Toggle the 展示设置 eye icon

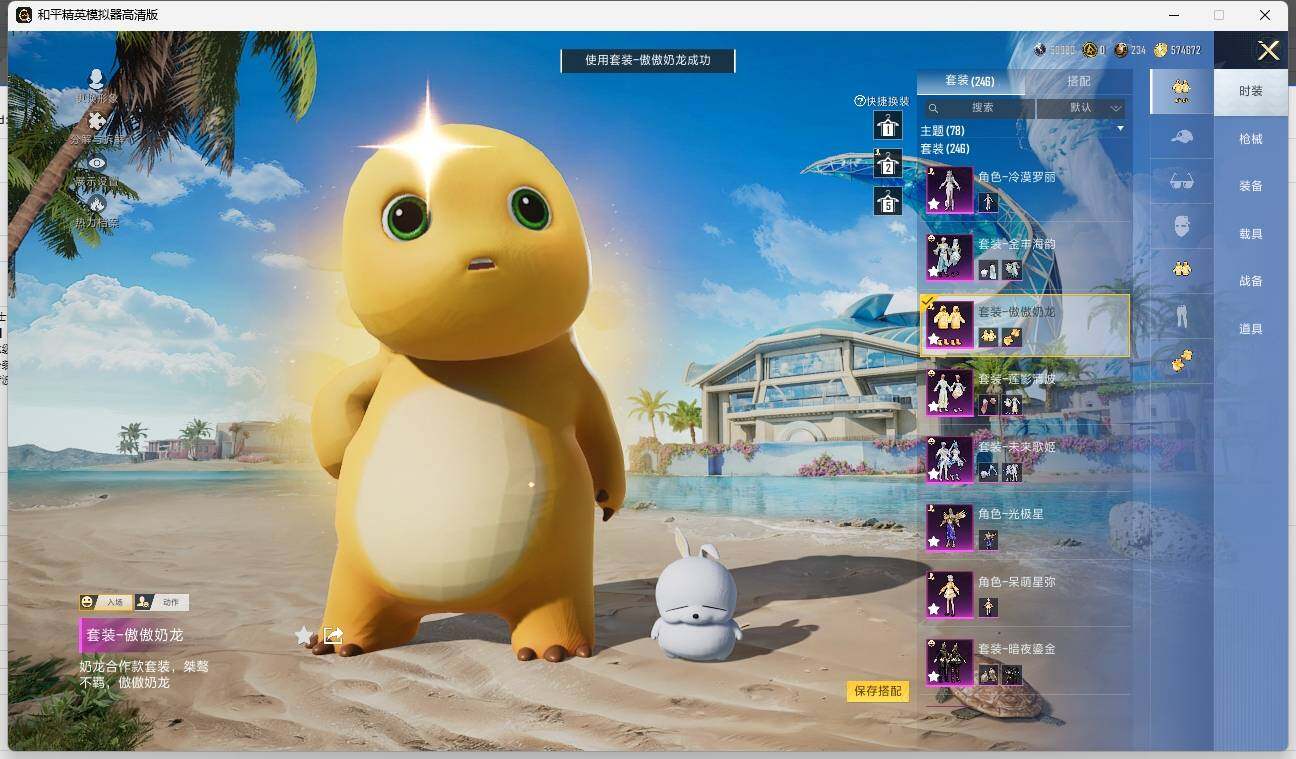[97, 163]
